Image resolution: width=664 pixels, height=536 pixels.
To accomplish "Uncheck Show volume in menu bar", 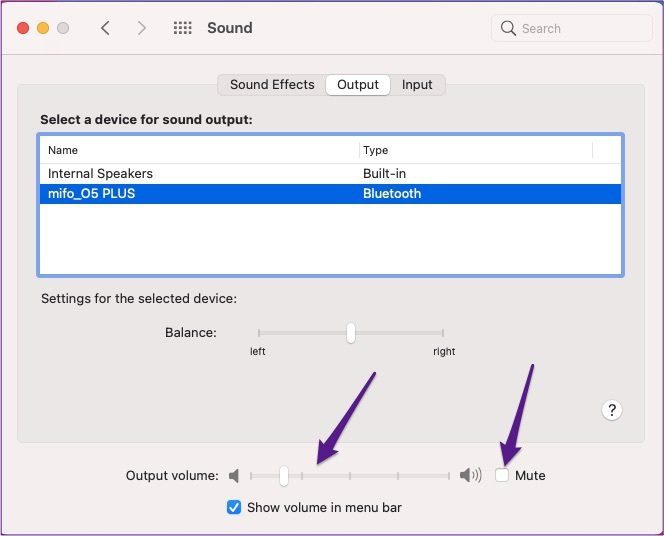I will 234,507.
